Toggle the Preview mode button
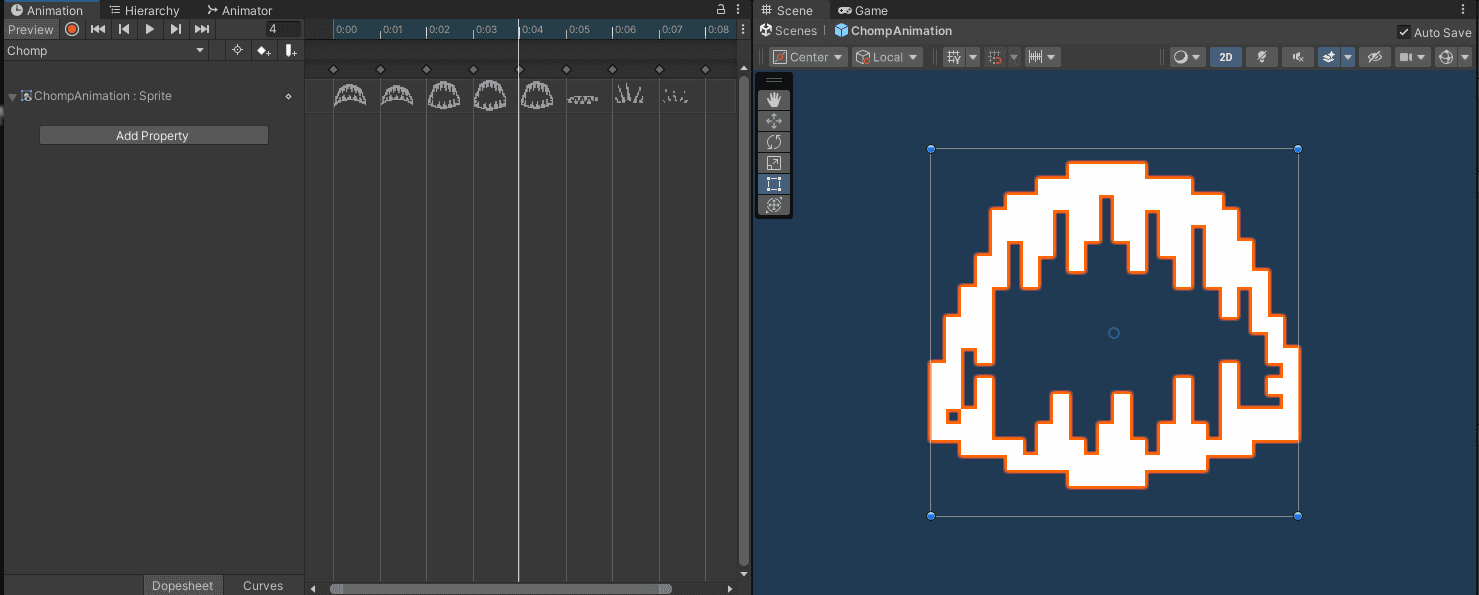The image size is (1479, 595). point(31,29)
